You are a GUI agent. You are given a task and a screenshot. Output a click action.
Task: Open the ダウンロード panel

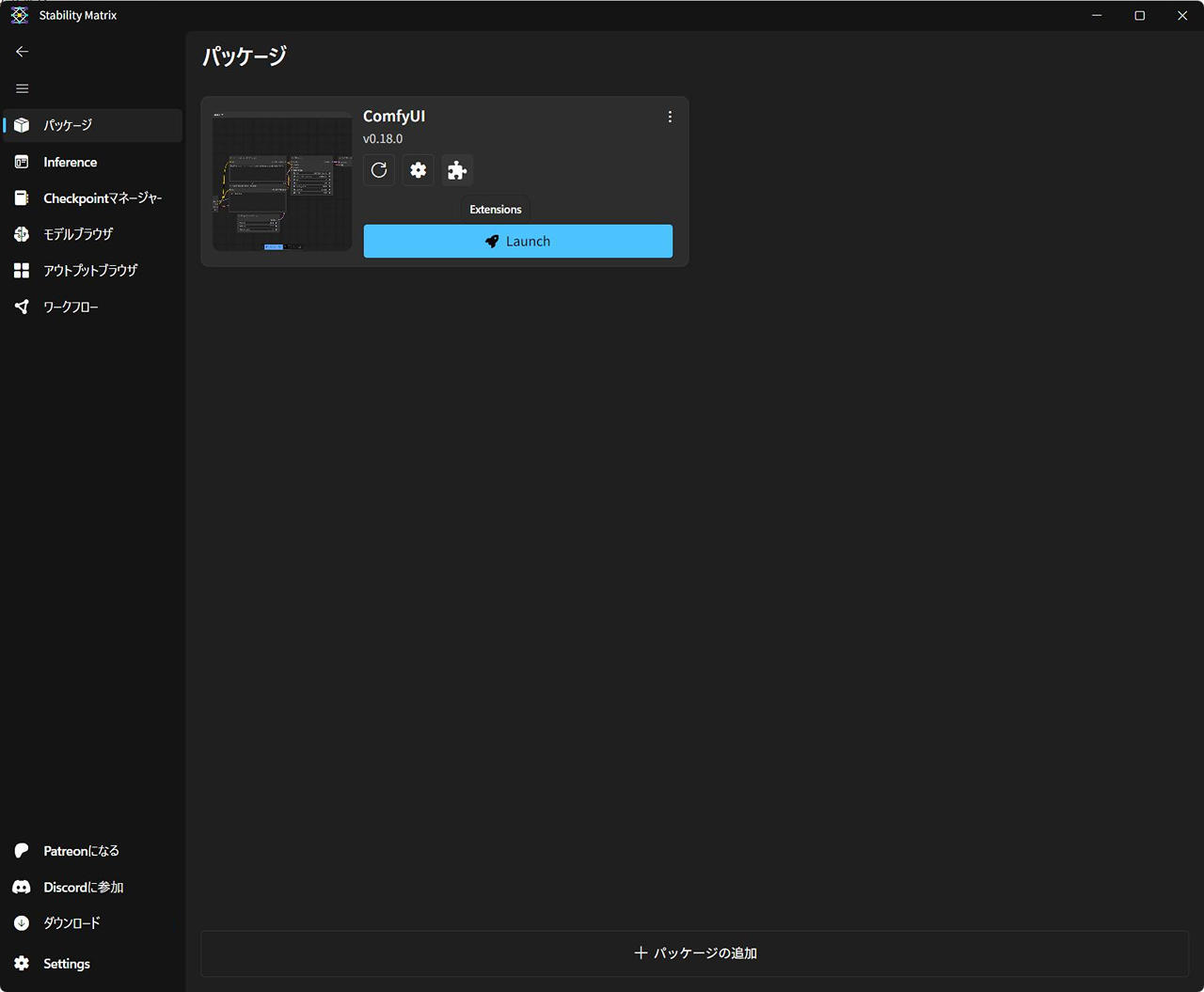[x=92, y=923]
